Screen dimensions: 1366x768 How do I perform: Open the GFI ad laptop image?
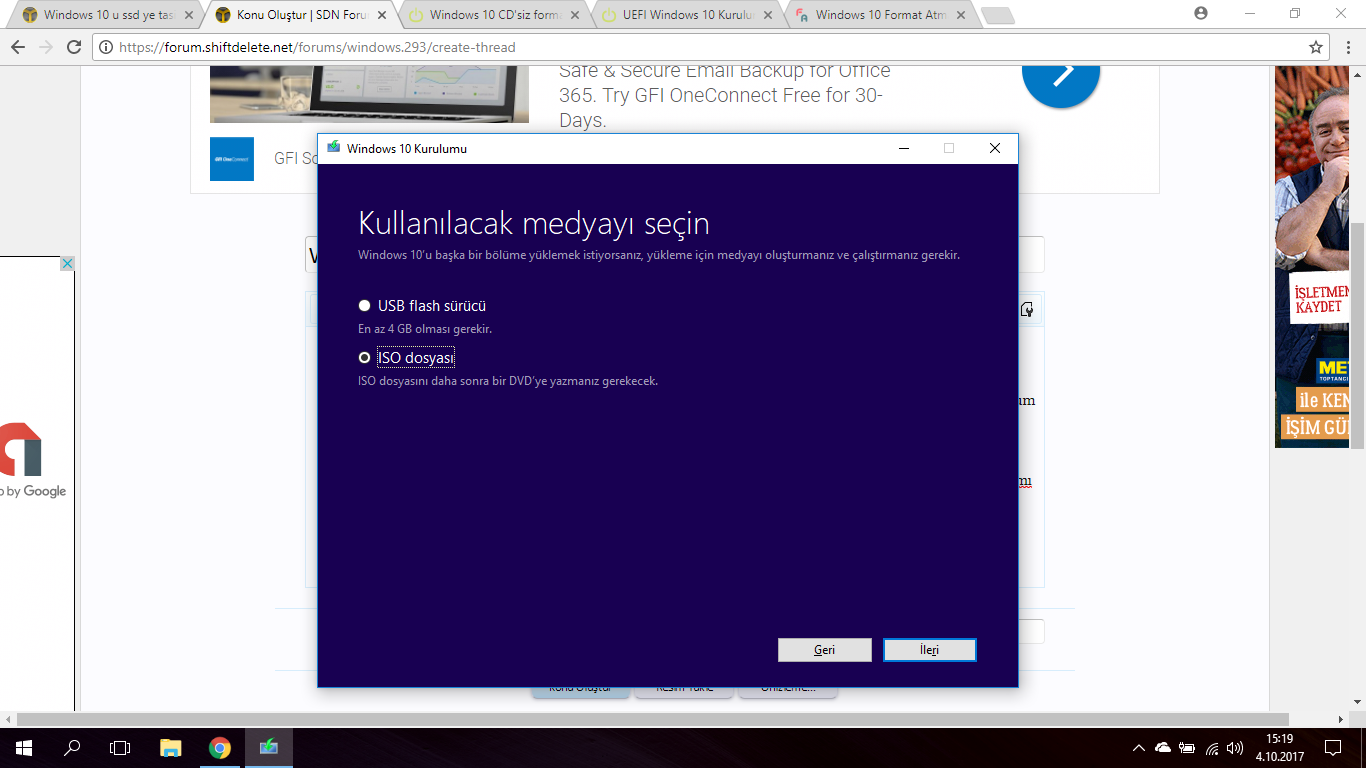click(x=369, y=94)
